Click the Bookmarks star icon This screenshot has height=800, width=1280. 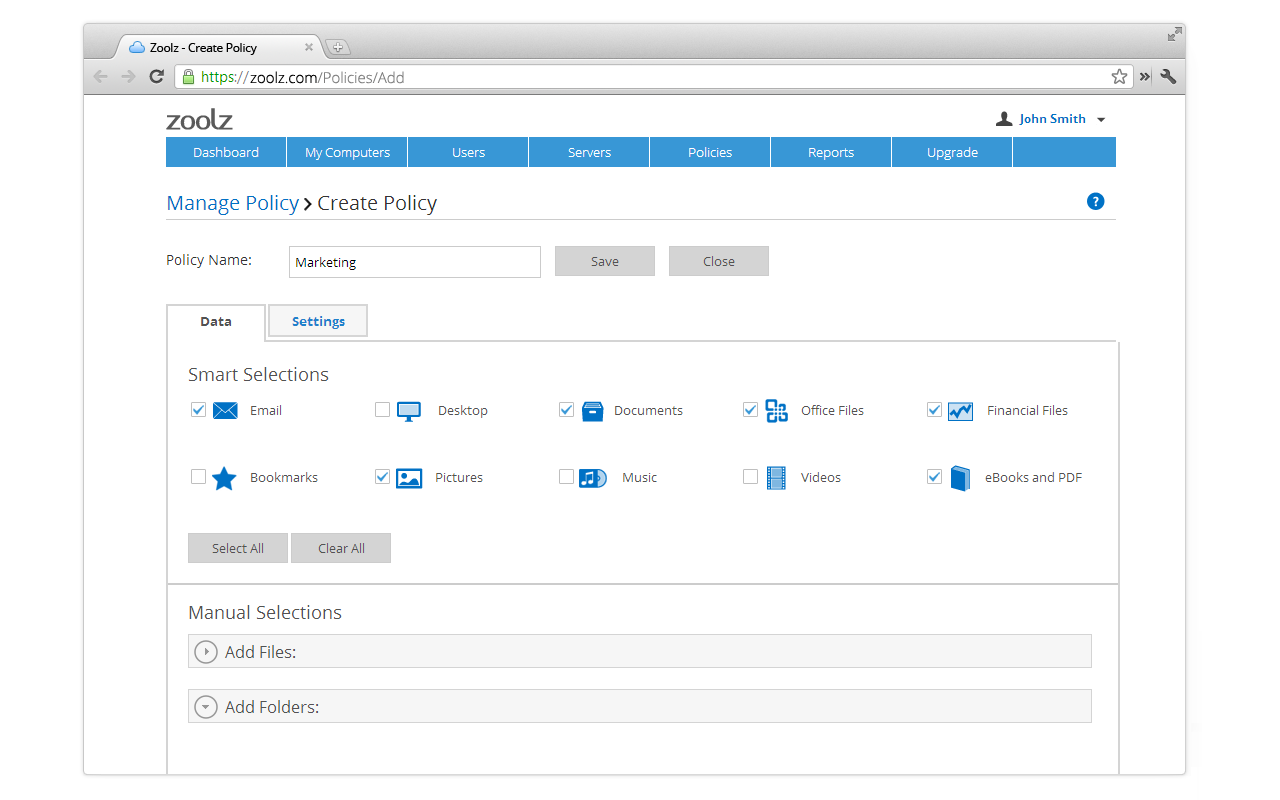pos(224,478)
